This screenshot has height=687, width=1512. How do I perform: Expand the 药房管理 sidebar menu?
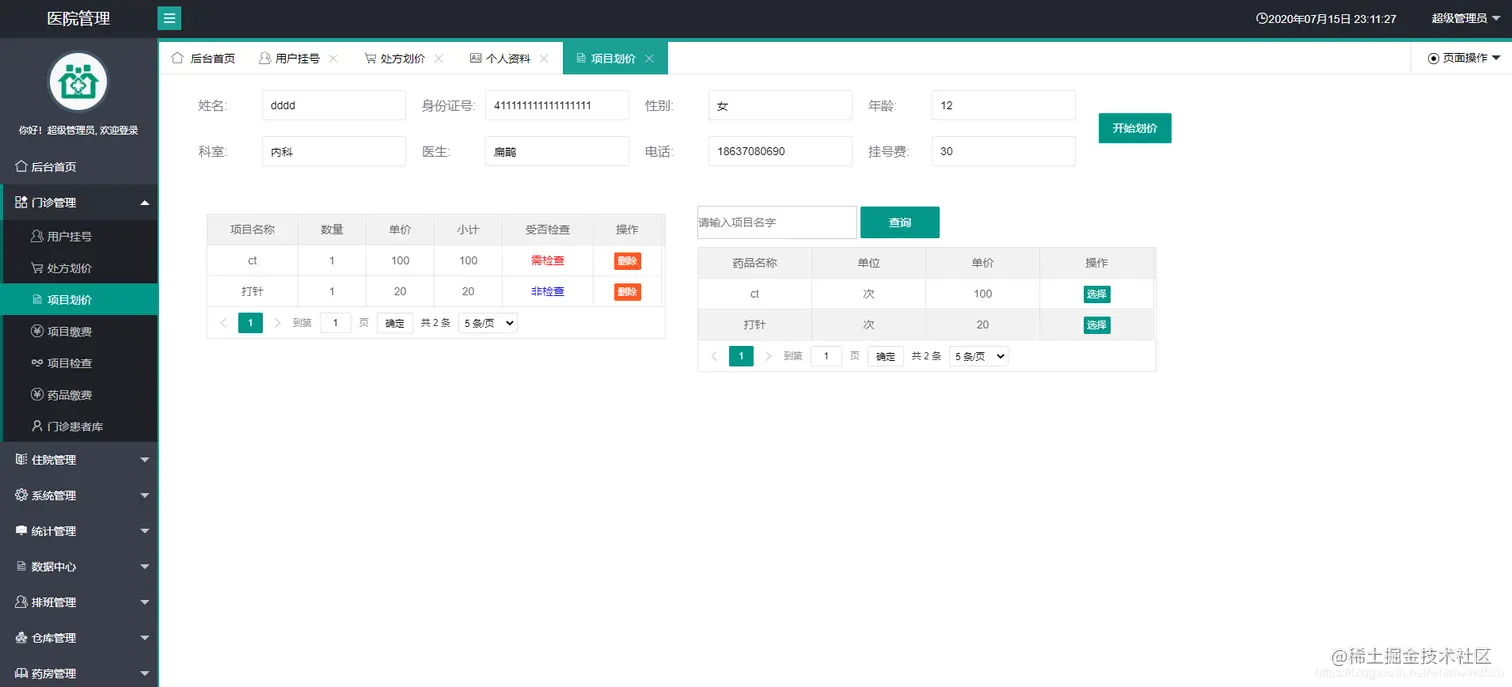79,673
